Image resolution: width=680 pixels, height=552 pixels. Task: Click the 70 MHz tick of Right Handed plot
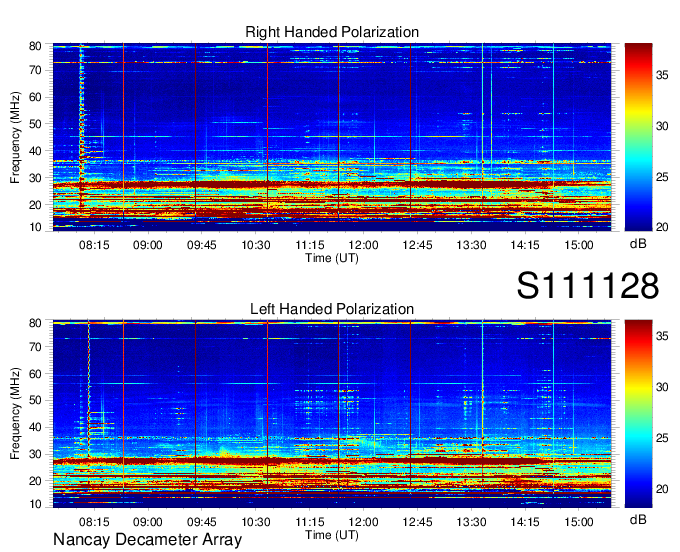(35, 70)
